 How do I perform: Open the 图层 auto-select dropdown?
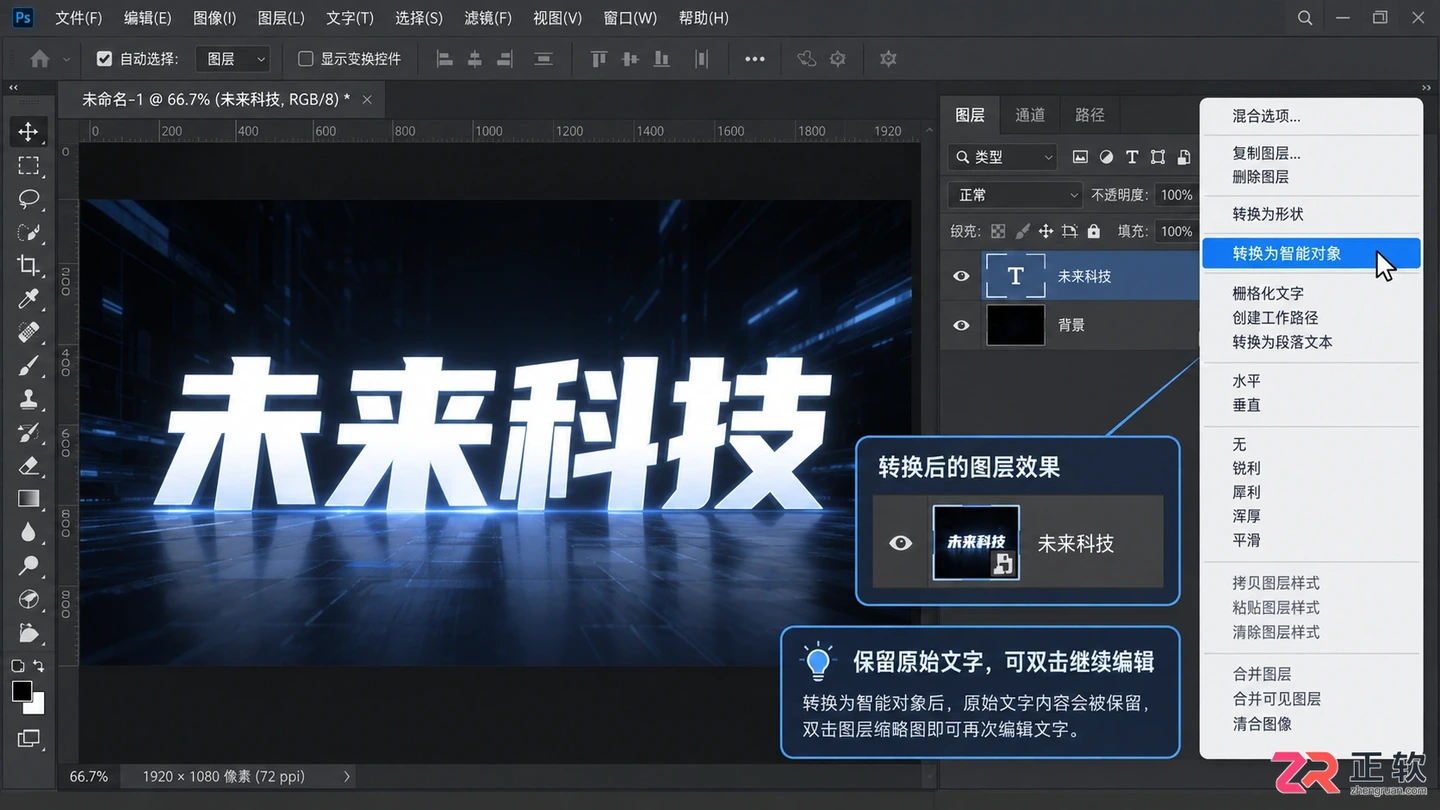[x=233, y=59]
